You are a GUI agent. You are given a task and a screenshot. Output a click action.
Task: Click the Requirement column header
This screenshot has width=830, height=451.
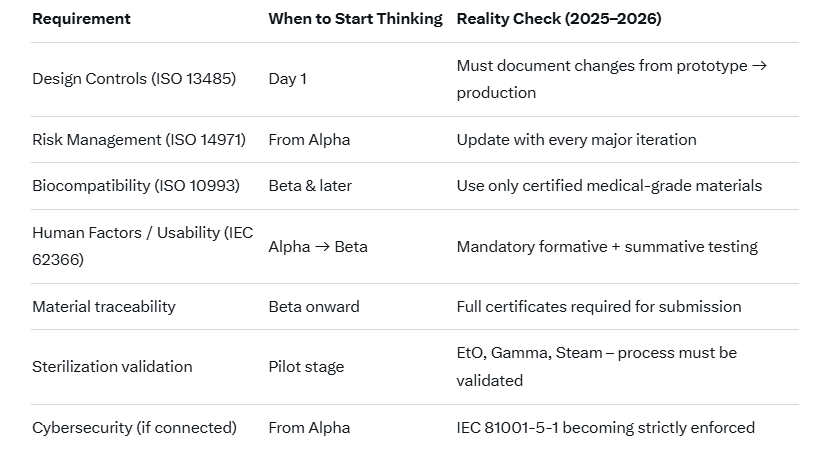(81, 19)
